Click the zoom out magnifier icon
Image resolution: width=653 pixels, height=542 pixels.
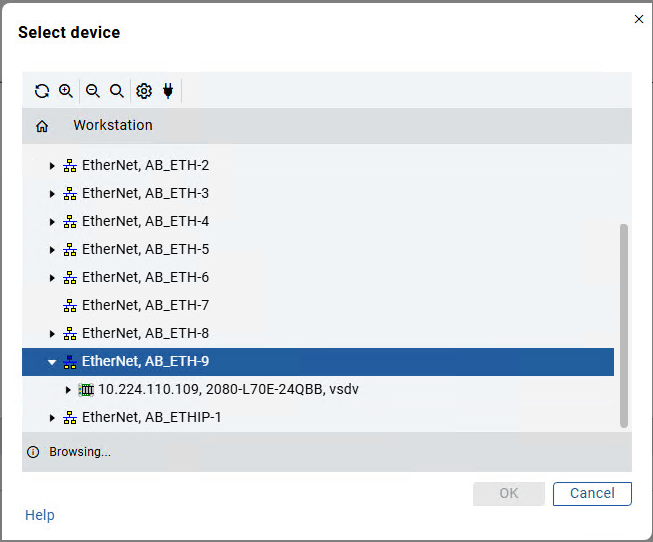click(93, 91)
